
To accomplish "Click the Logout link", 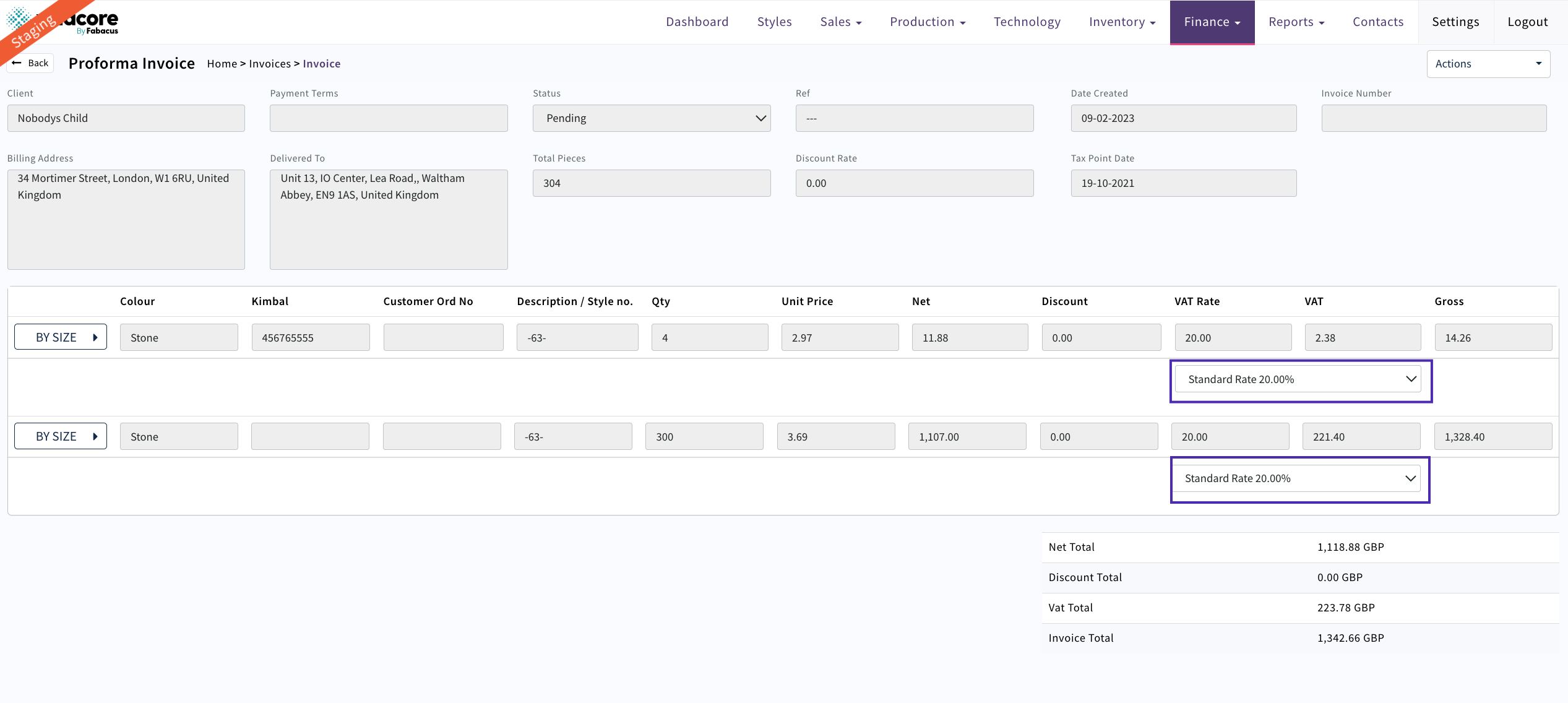I will tap(1527, 22).
